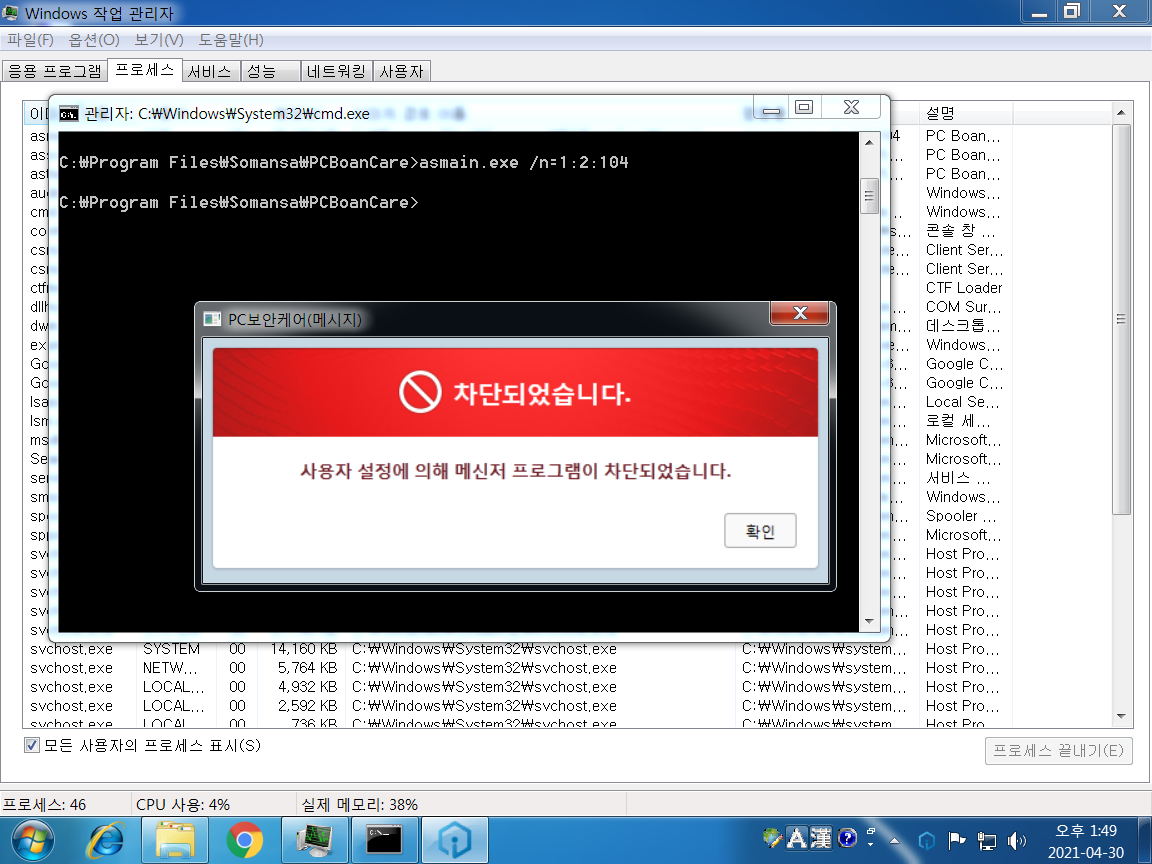Click the globe tray icon left of IME
This screenshot has width=1152, height=864.
(772, 838)
